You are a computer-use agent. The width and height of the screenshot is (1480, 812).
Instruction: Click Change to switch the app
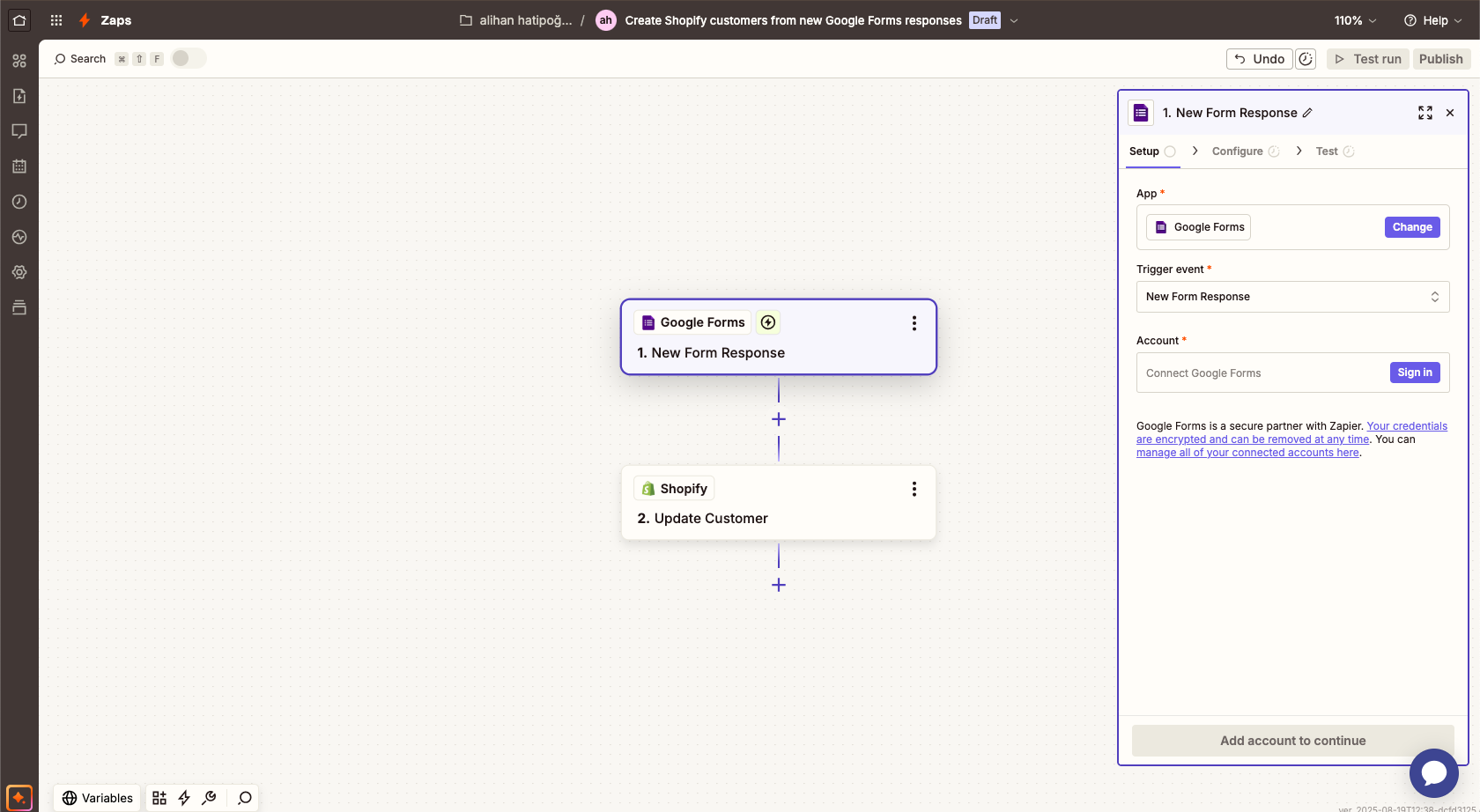click(x=1411, y=227)
